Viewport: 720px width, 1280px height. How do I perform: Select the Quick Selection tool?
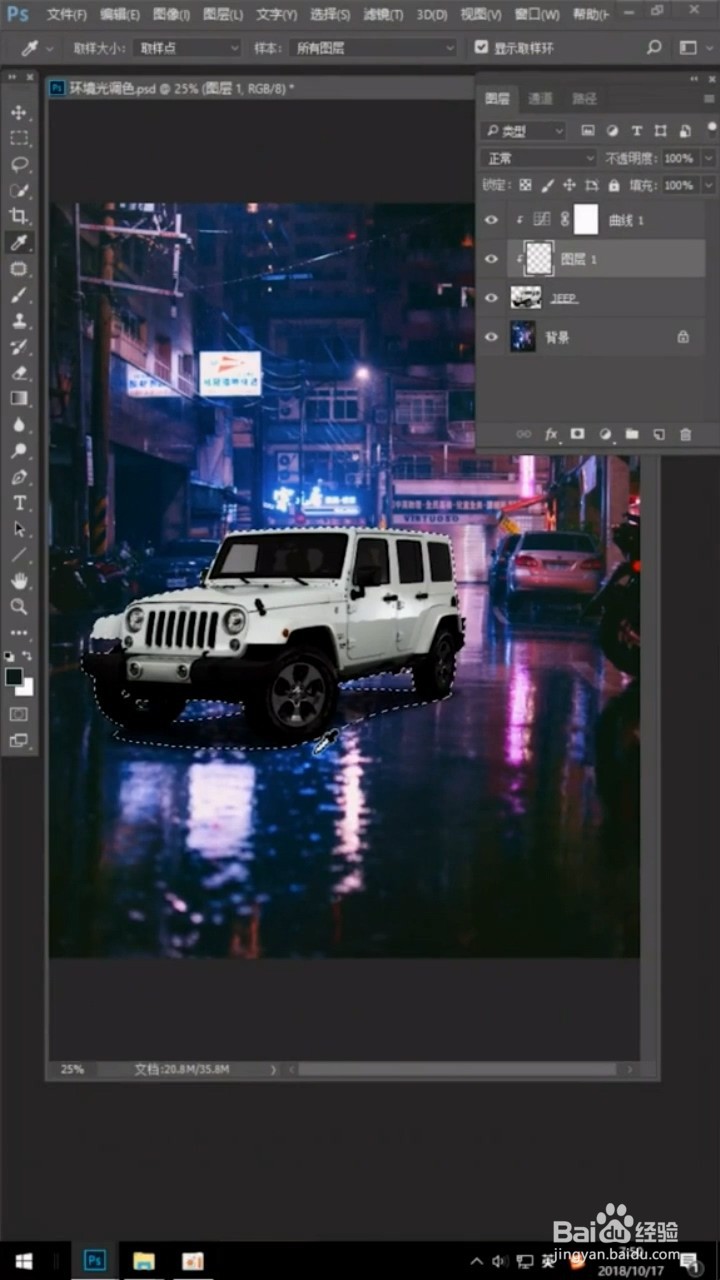19,190
